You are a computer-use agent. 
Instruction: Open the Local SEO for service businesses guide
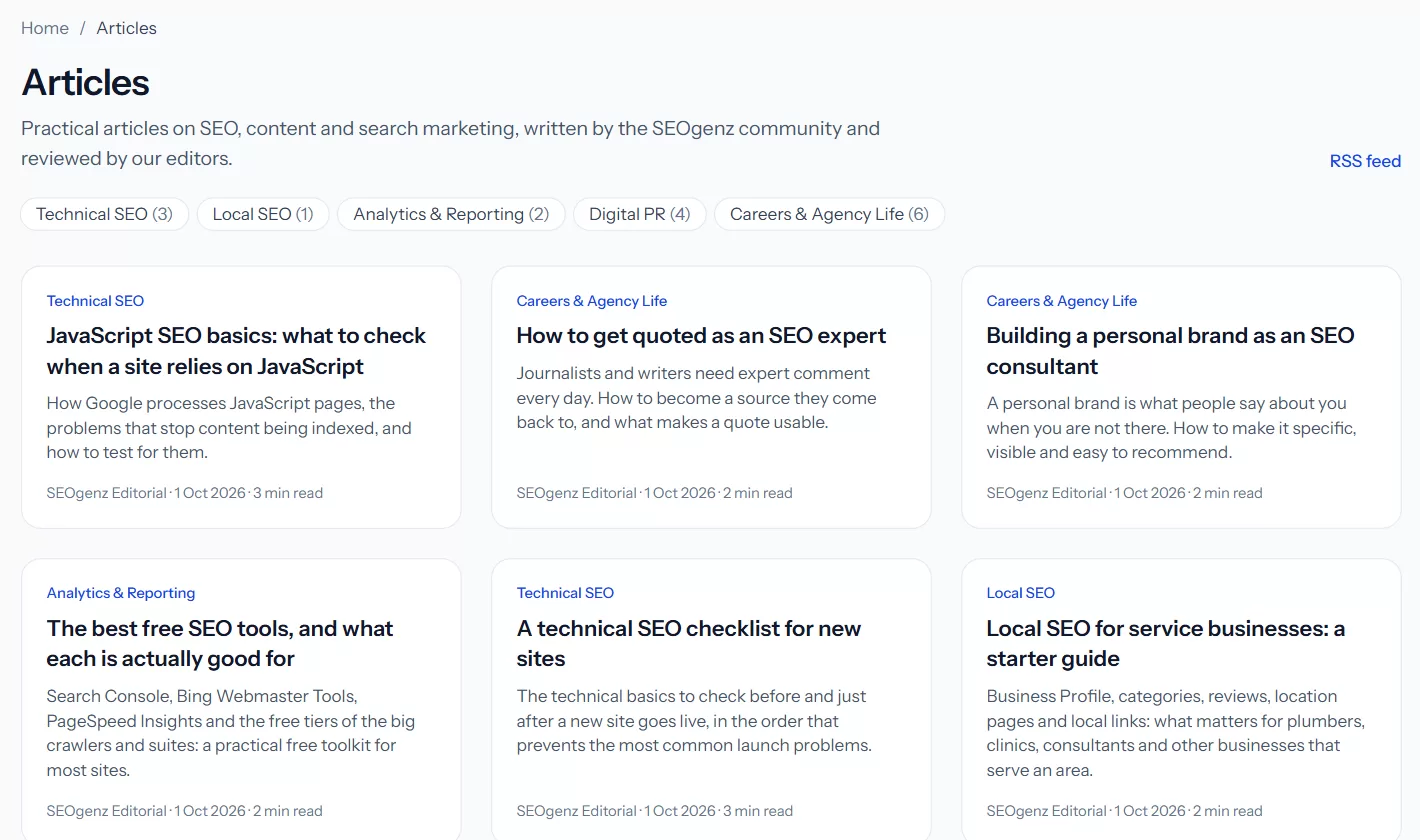1165,643
